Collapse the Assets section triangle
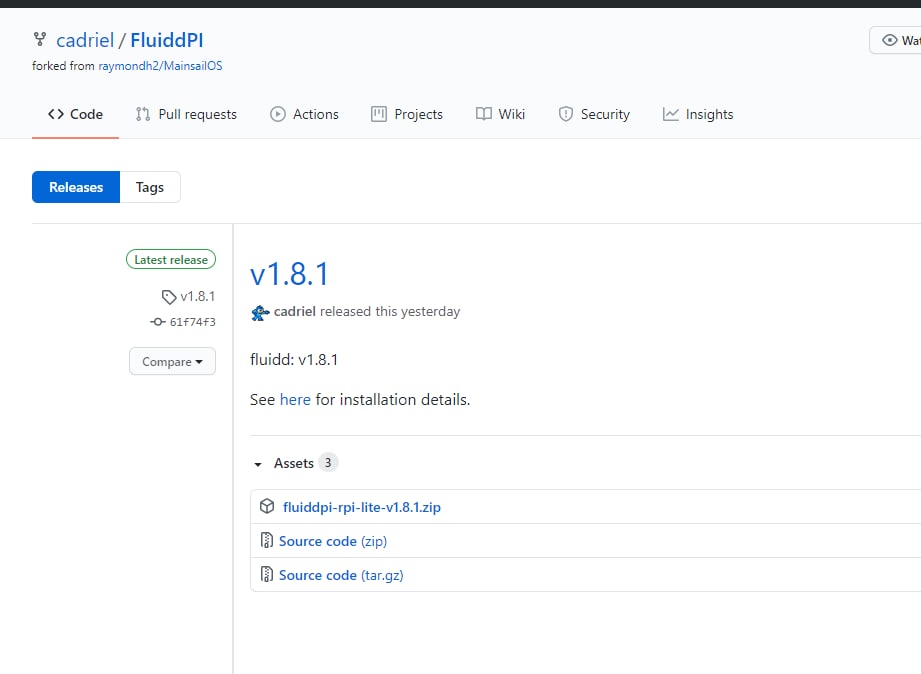921x674 pixels. pos(257,464)
